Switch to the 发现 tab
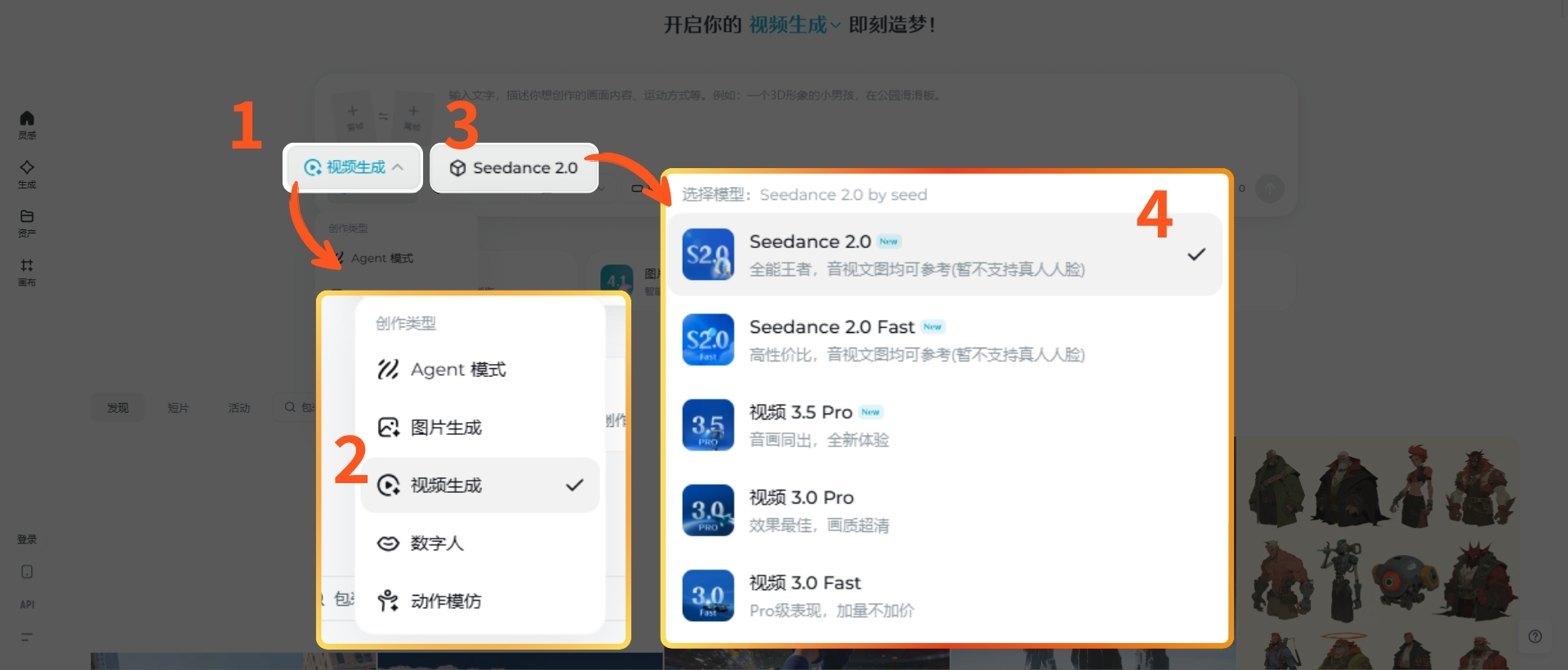Image resolution: width=1568 pixels, height=670 pixels. (118, 407)
